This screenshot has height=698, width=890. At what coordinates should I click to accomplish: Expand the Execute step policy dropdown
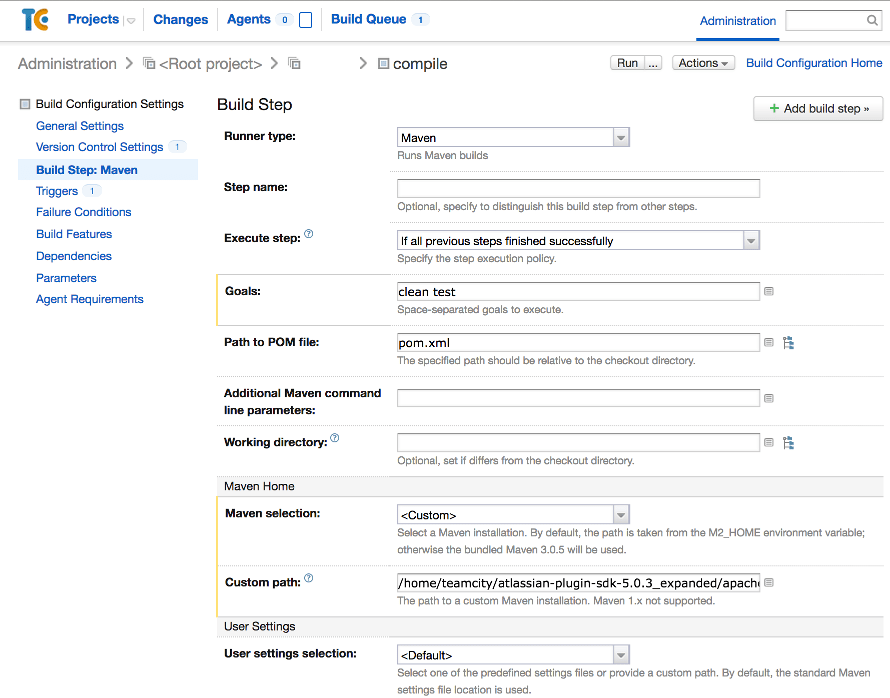click(x=578, y=241)
